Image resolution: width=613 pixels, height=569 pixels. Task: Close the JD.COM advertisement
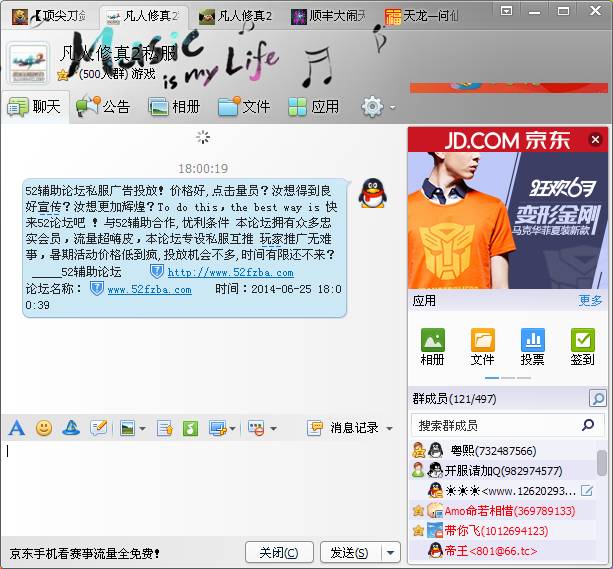pyautogui.click(x=595, y=139)
